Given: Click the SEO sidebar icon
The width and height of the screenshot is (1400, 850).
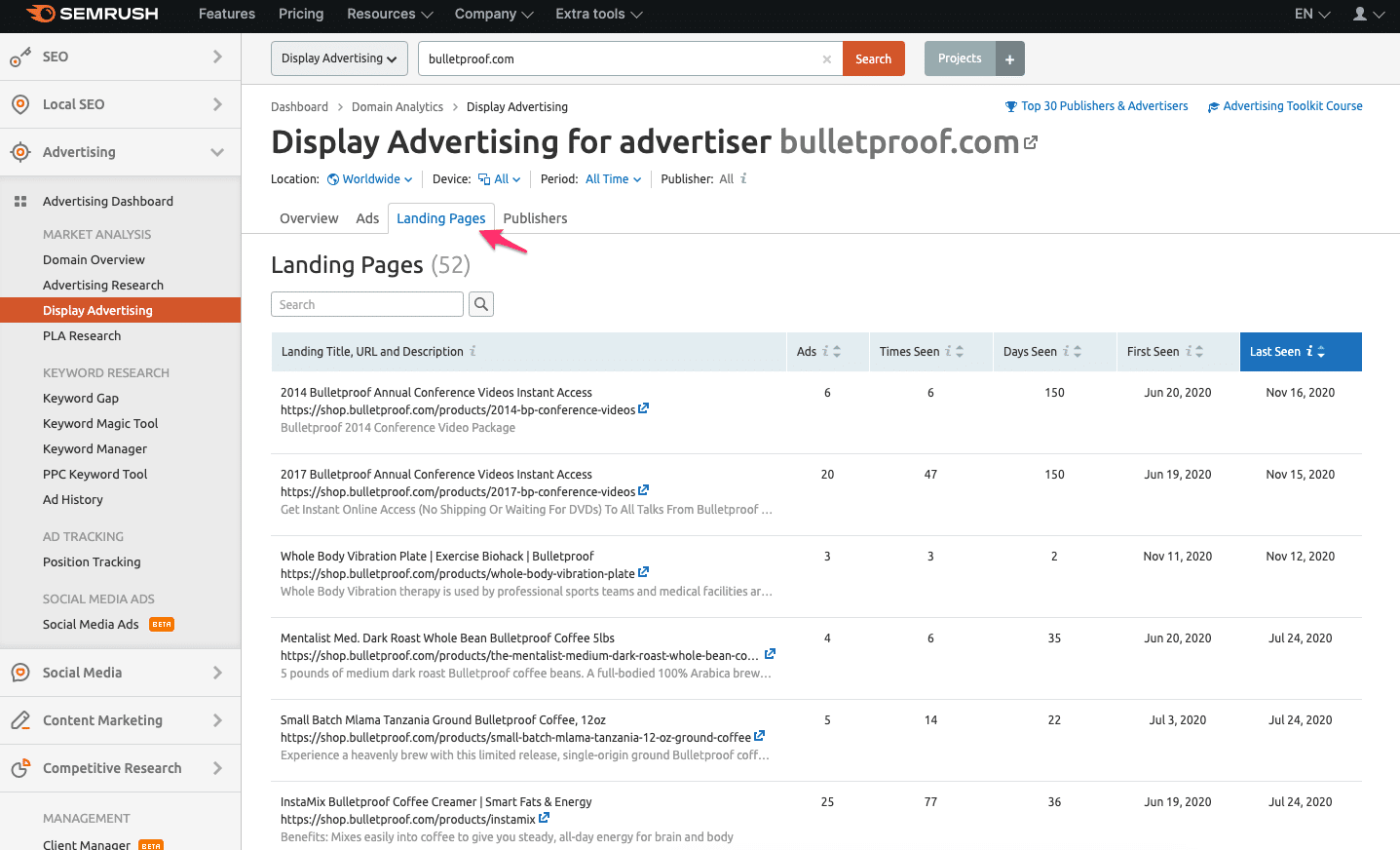Looking at the screenshot, I should tap(20, 58).
